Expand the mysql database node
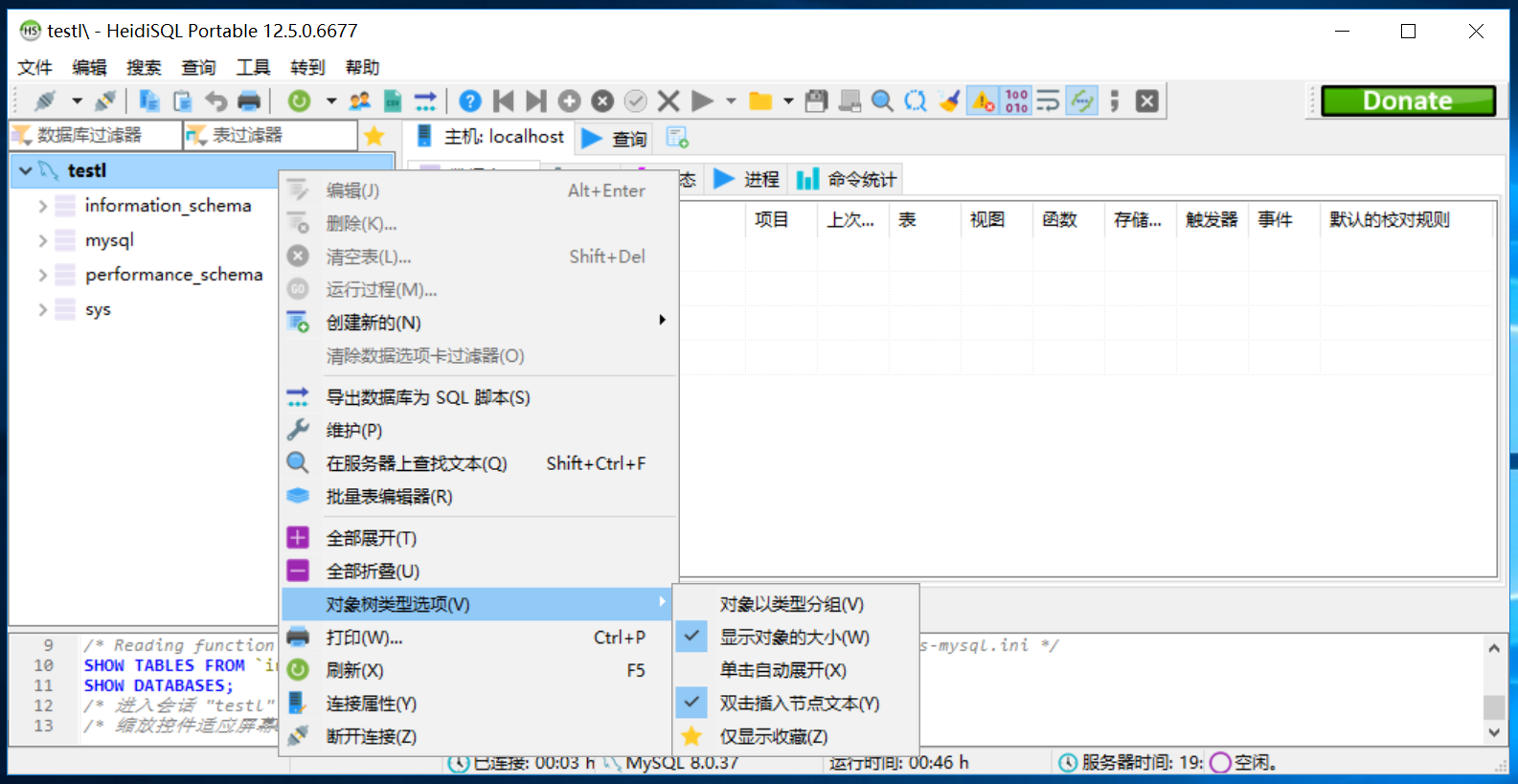Viewport: 1518px width, 784px height. (x=42, y=240)
